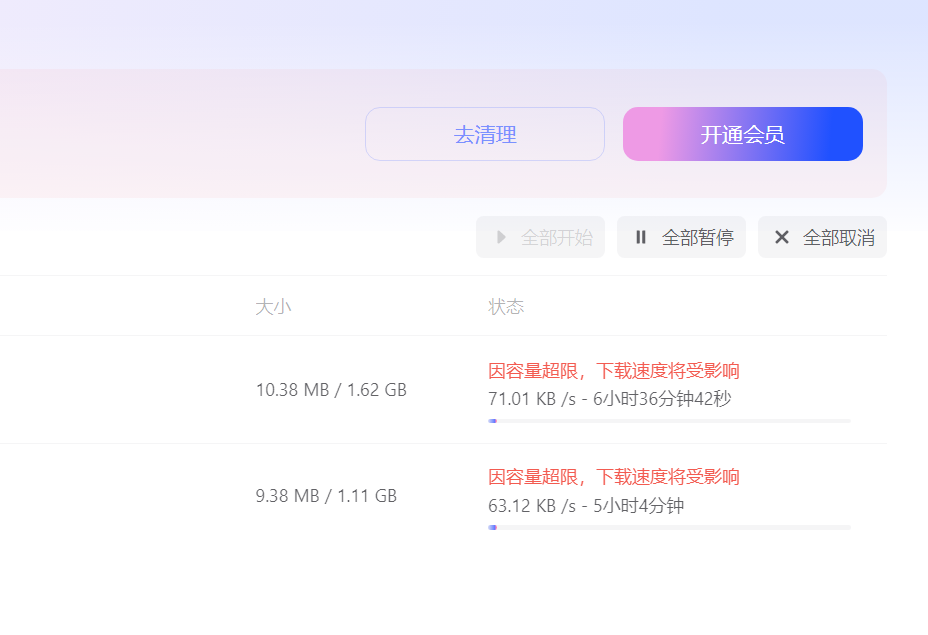Cancel all downloads with 全部取消

(822, 237)
